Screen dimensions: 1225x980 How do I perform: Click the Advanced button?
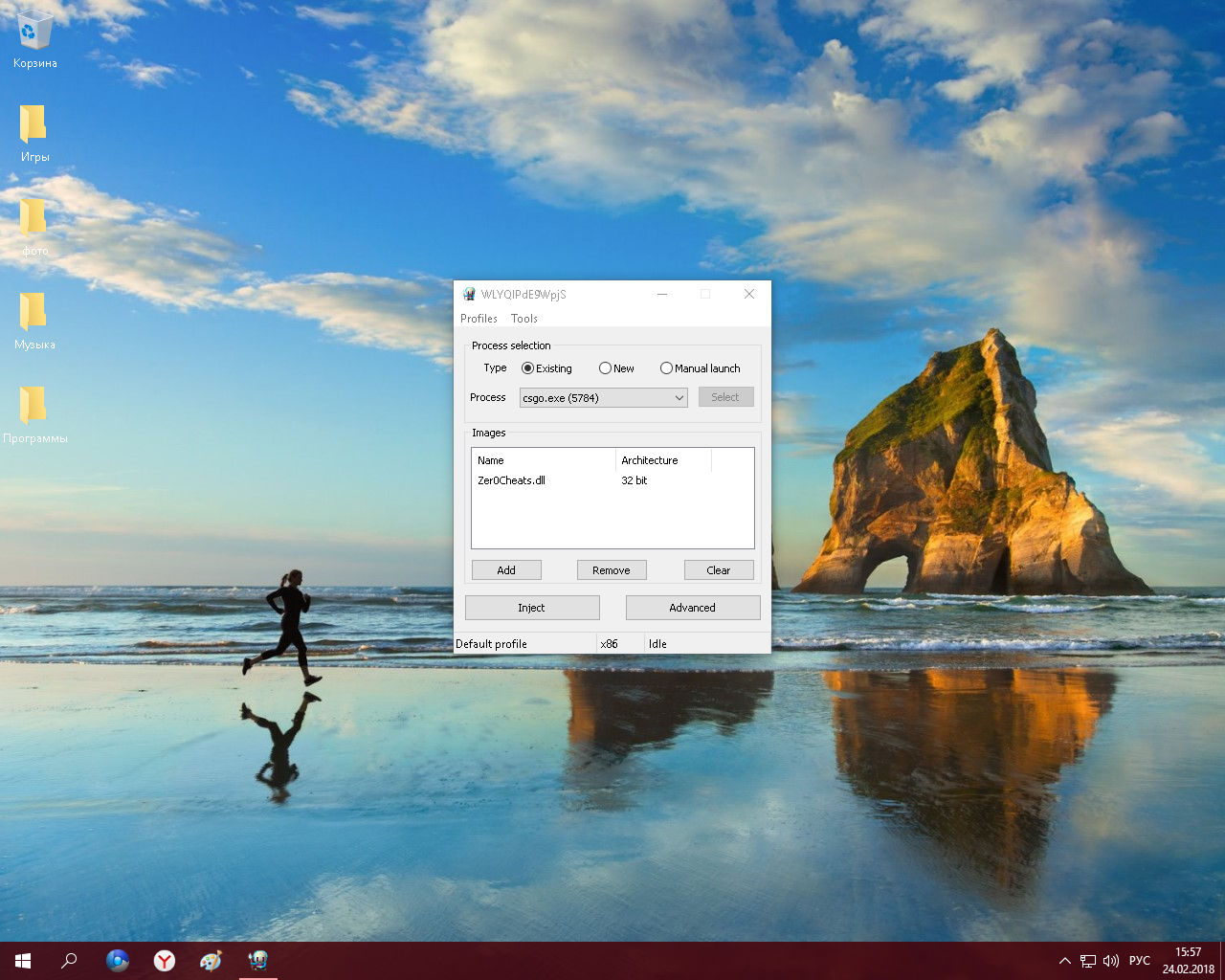click(x=692, y=608)
